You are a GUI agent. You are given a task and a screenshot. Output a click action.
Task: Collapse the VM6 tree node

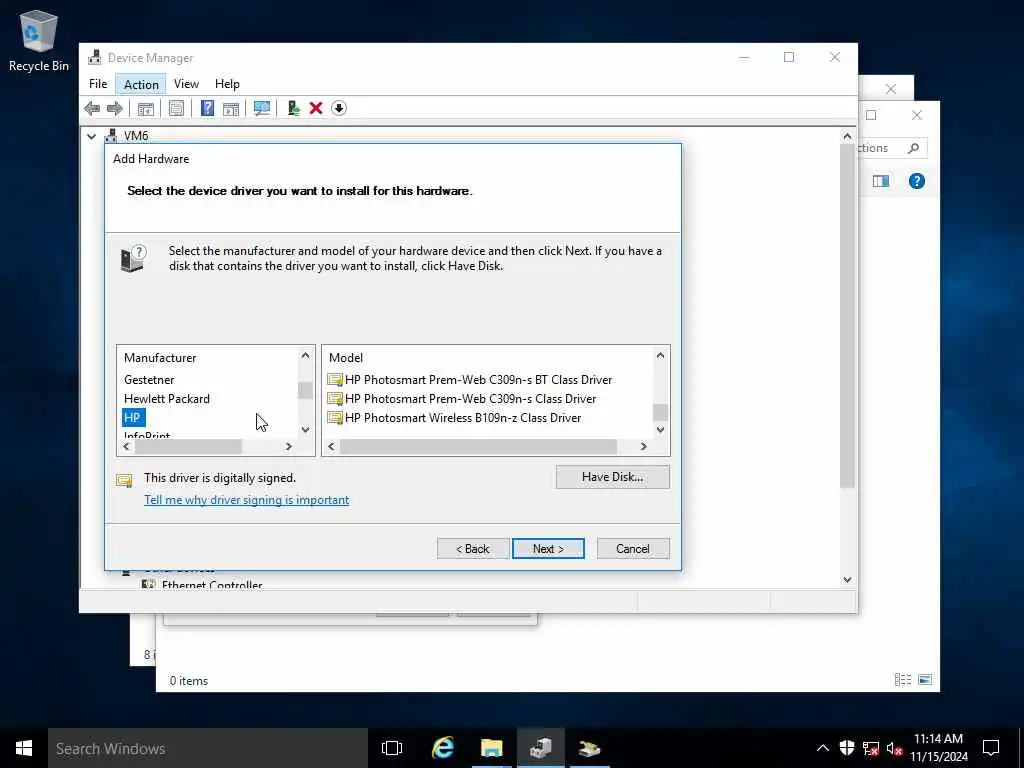click(x=91, y=136)
